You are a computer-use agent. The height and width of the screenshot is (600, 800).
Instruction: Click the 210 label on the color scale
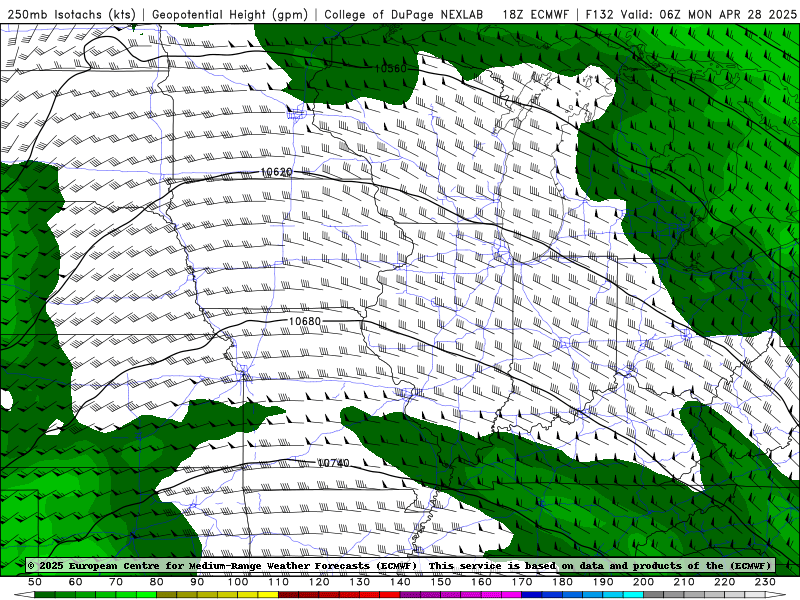point(684,582)
